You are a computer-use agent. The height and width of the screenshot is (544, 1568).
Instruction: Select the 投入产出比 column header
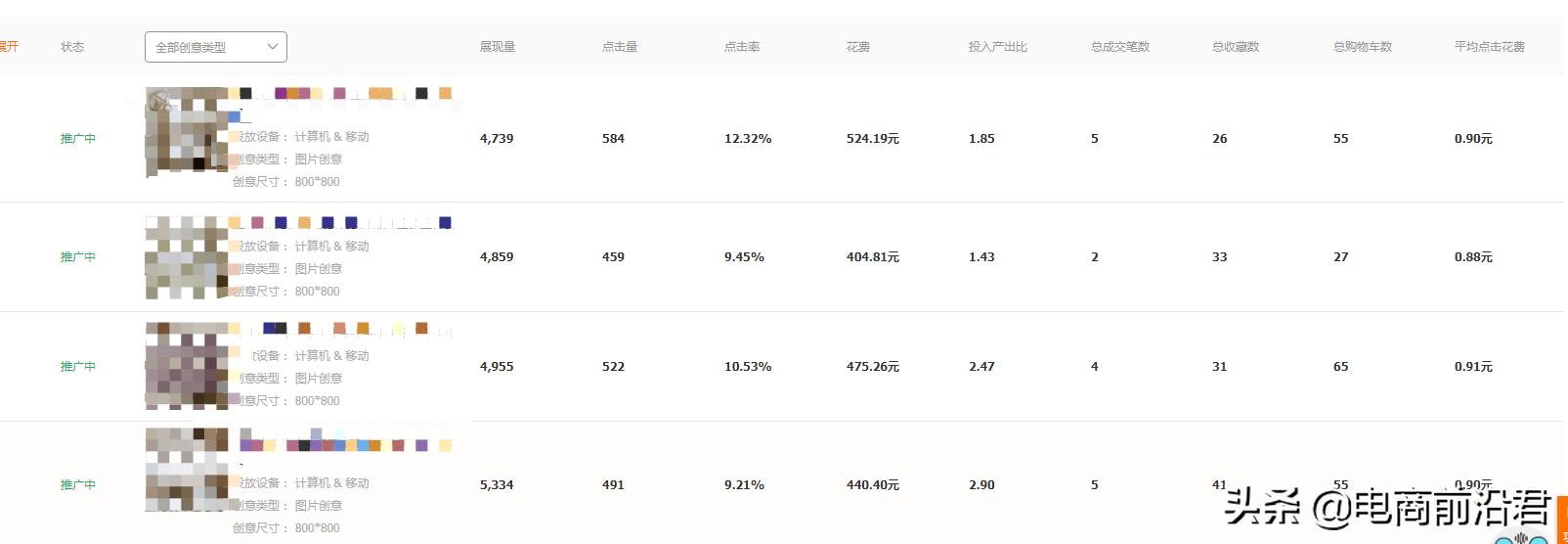coord(997,47)
